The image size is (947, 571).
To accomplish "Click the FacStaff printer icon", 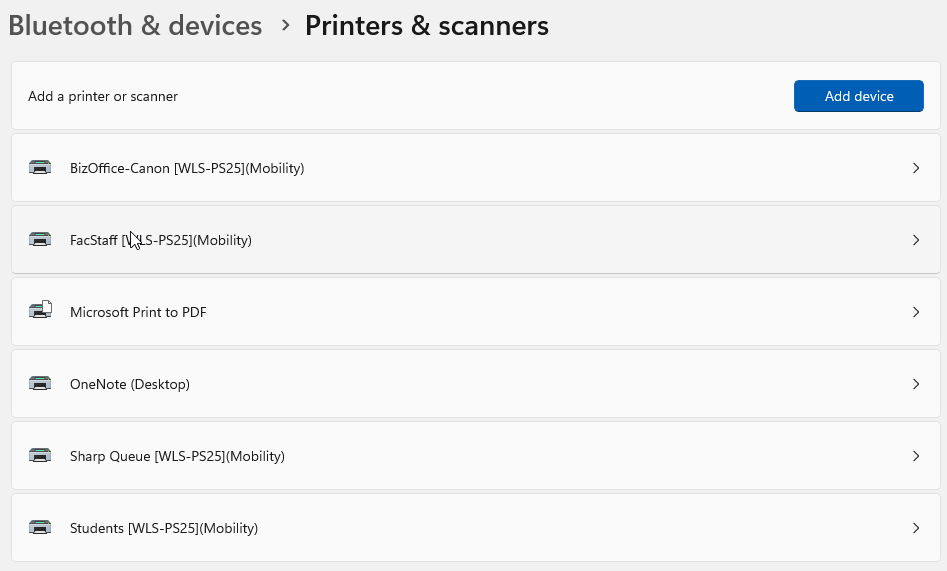I will [x=40, y=240].
